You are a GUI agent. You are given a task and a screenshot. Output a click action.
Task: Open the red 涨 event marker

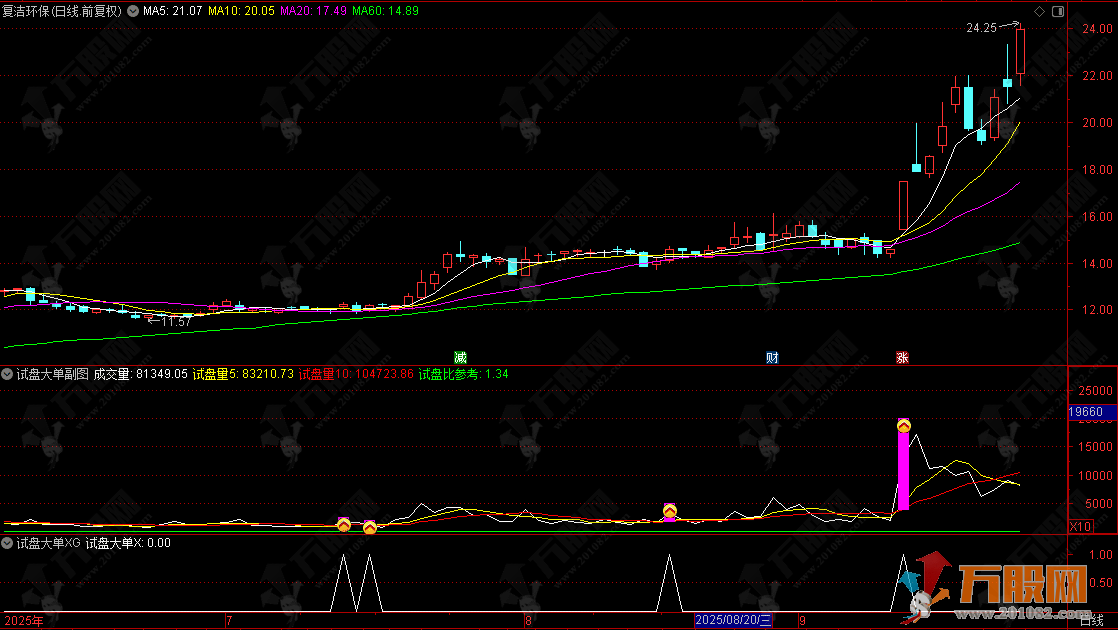(x=903, y=357)
